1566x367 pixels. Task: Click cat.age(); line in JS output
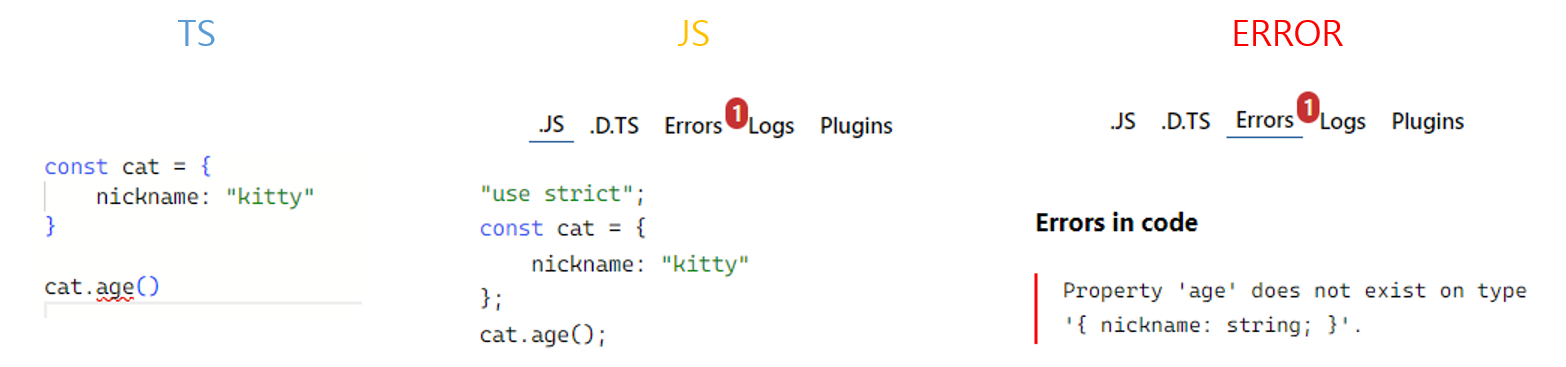pyautogui.click(x=543, y=334)
